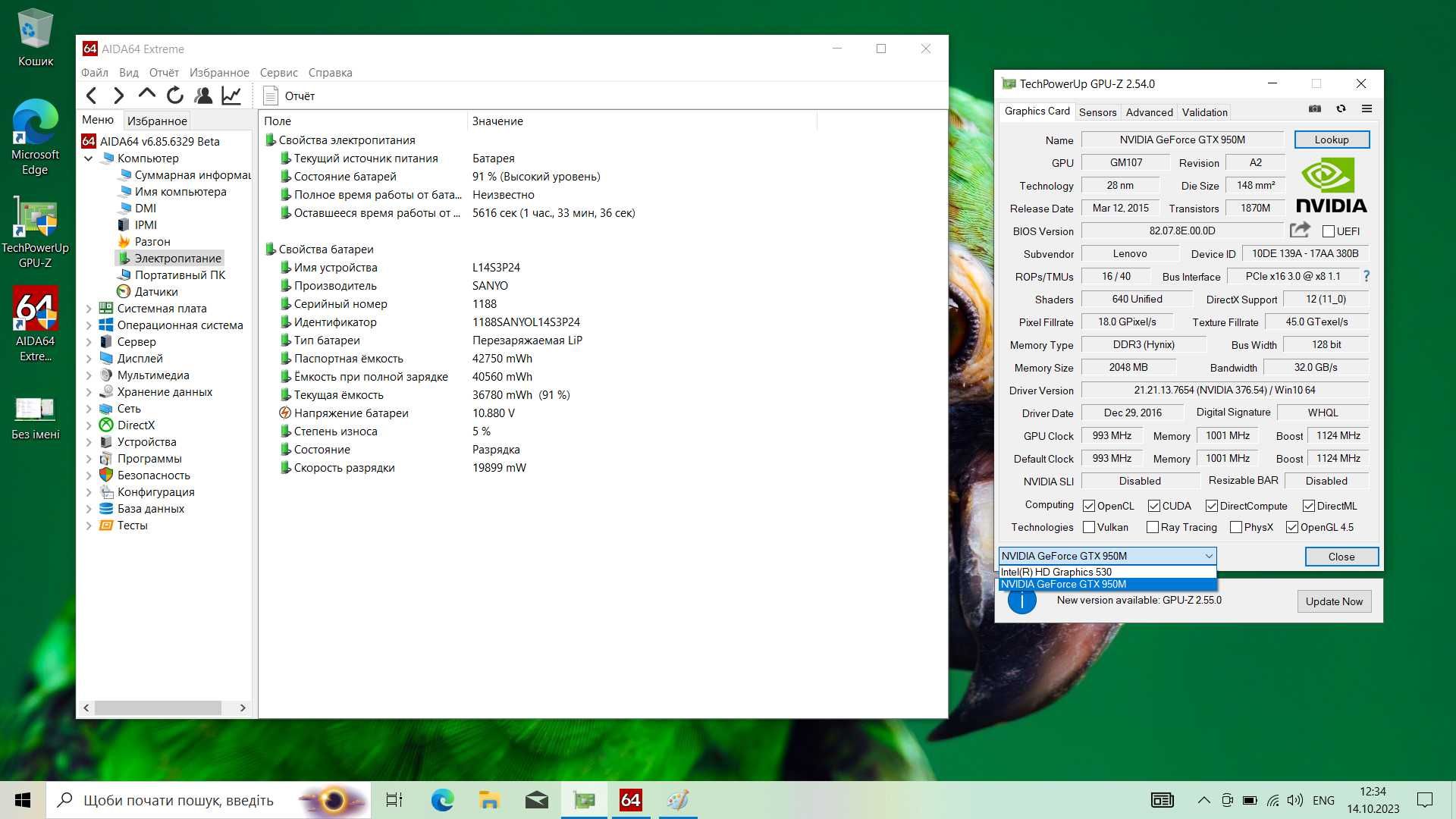Click the AIDA64 sidebar horizontal scrollbar
Viewport: 1456px width, 819px height.
157,708
